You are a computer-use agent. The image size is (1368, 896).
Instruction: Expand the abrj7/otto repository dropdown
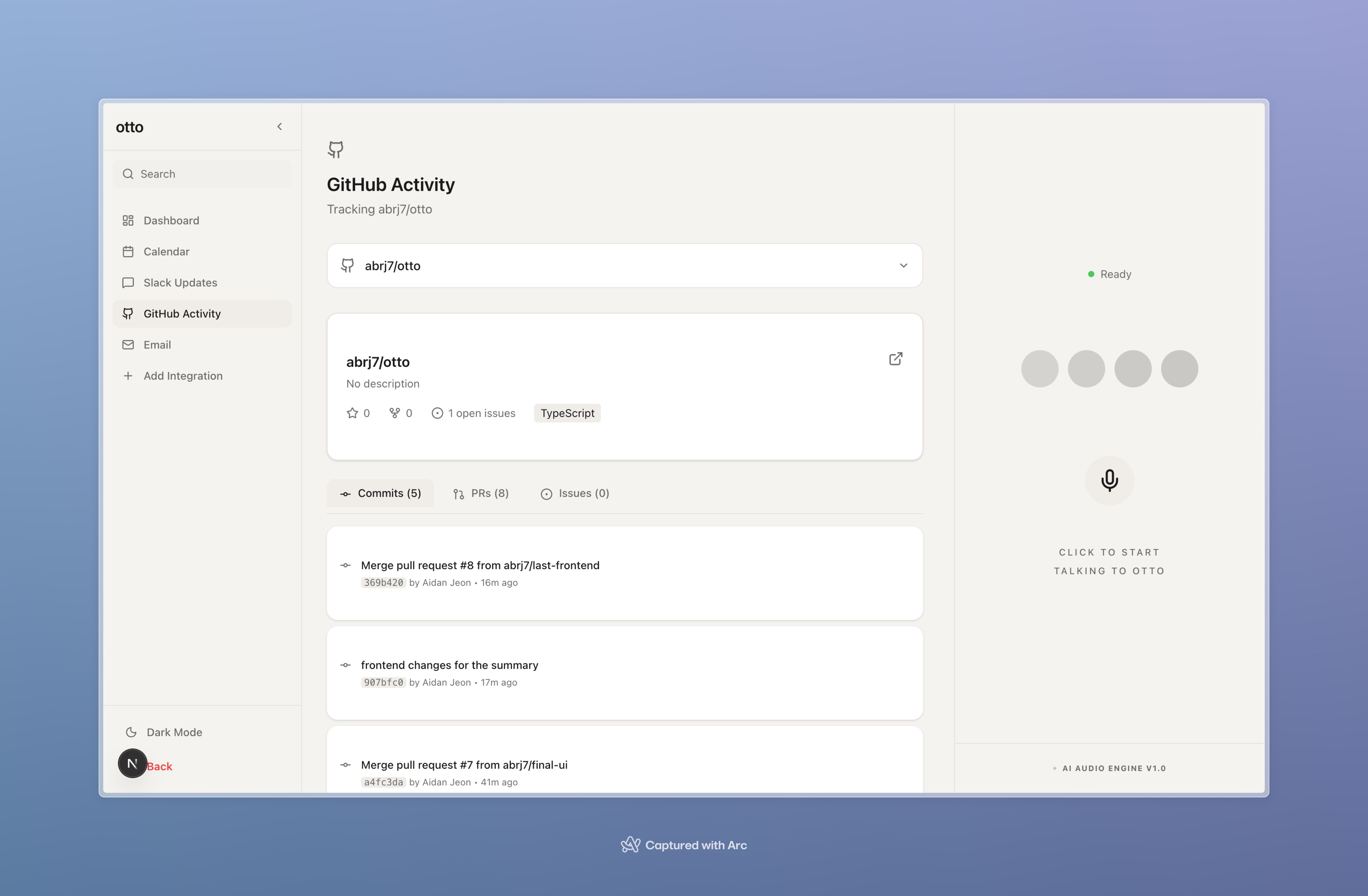pyautogui.click(x=624, y=265)
